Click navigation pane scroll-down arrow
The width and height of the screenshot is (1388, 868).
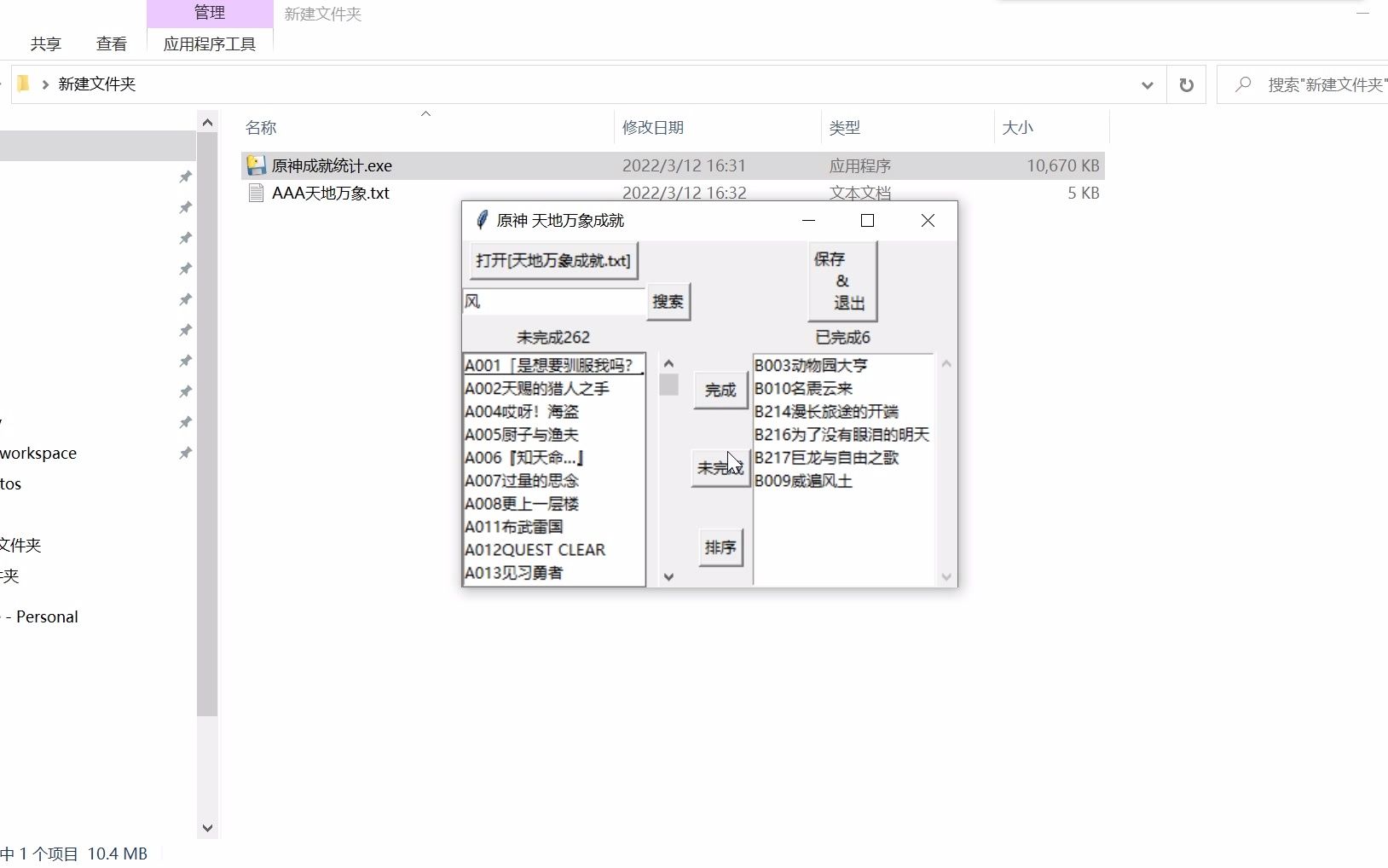pos(207,828)
